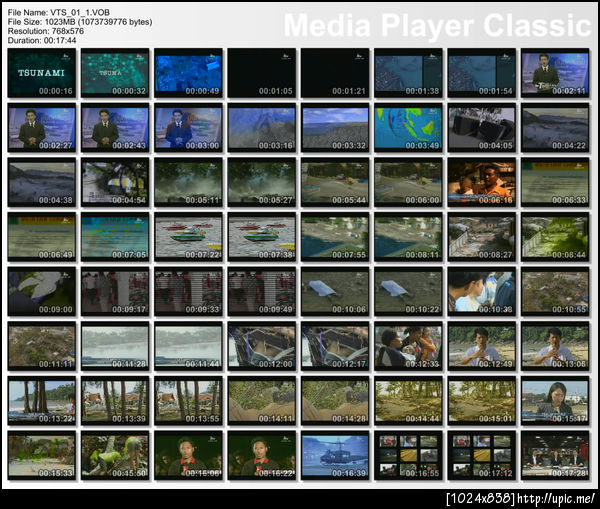Click the File Size 1023MB text
Screen dimensions: 600x509
click(80, 22)
